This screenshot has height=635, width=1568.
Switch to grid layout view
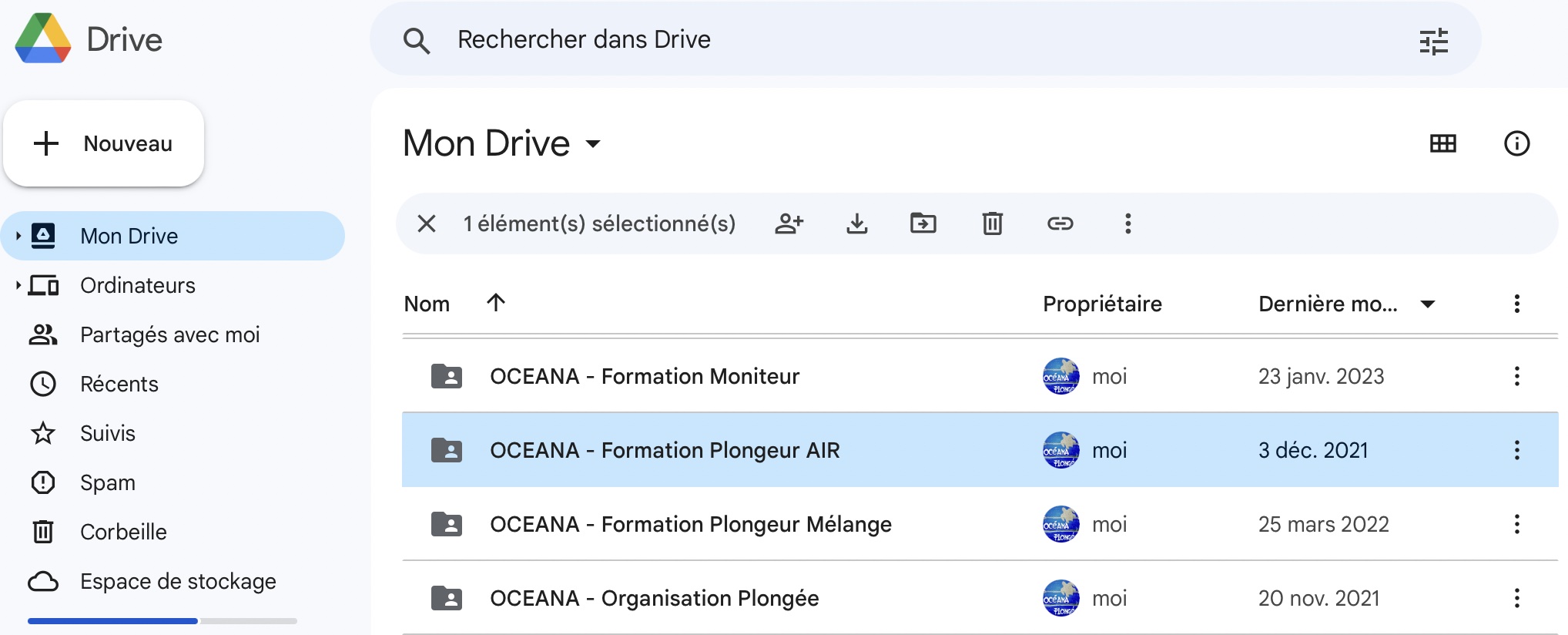click(x=1443, y=143)
